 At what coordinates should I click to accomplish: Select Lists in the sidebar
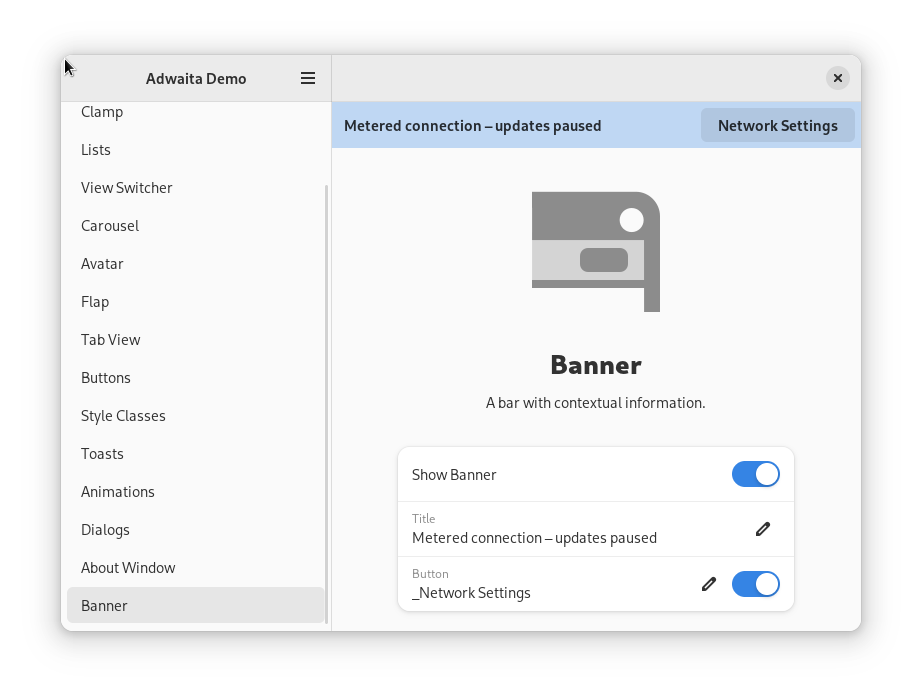pos(195,150)
